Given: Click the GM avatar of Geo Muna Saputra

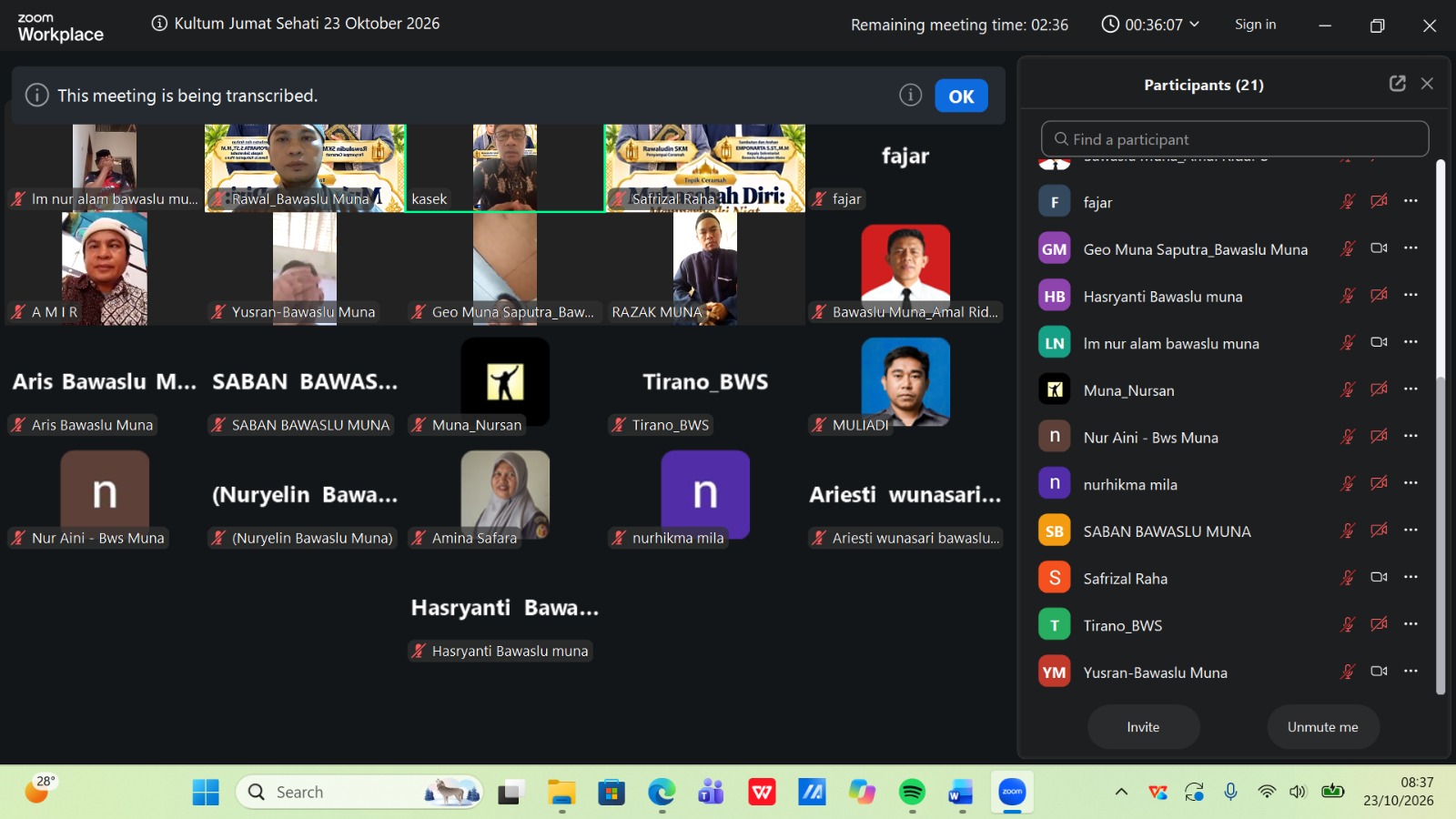Looking at the screenshot, I should click(x=1055, y=248).
